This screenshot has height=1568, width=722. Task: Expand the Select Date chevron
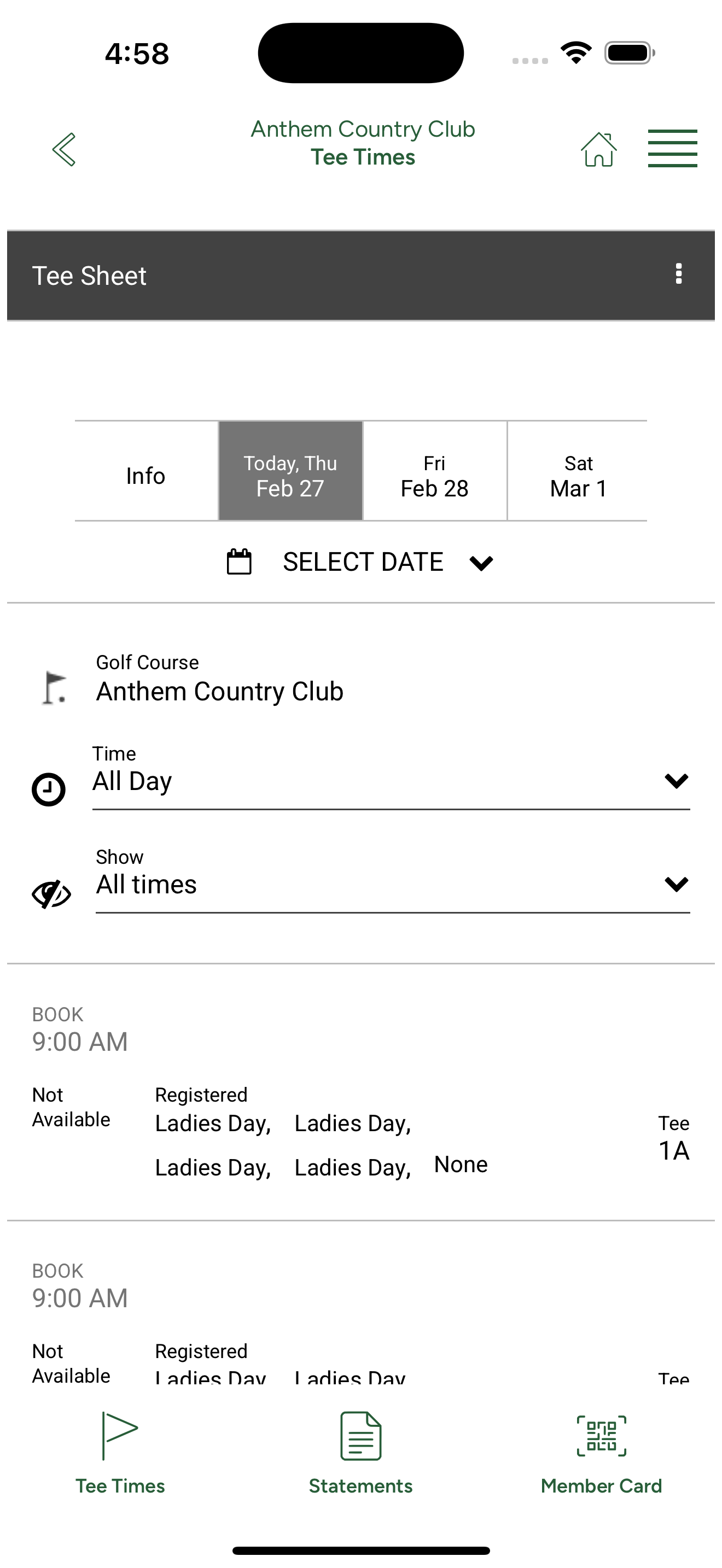481,563
